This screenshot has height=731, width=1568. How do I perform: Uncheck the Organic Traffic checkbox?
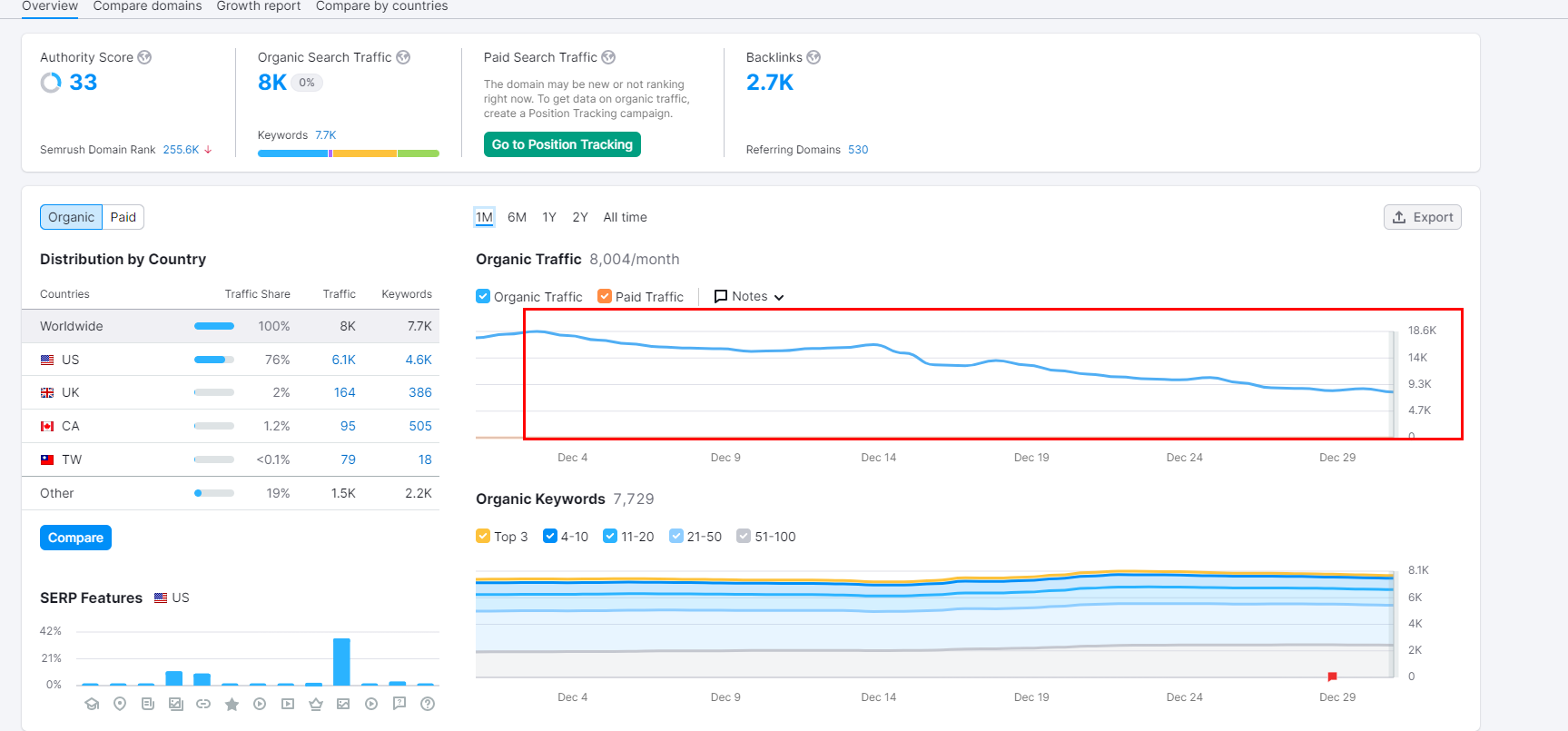pyautogui.click(x=483, y=296)
